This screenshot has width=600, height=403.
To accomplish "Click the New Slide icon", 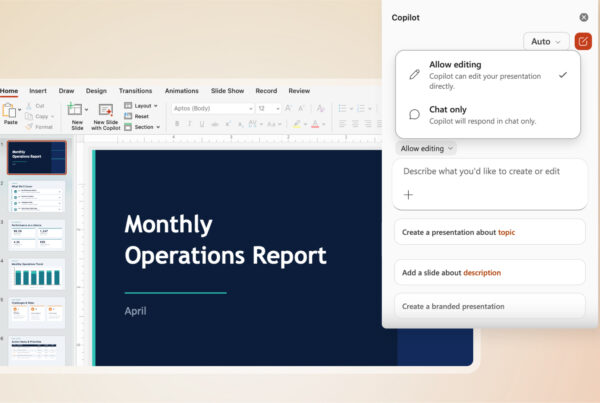I will [x=77, y=112].
